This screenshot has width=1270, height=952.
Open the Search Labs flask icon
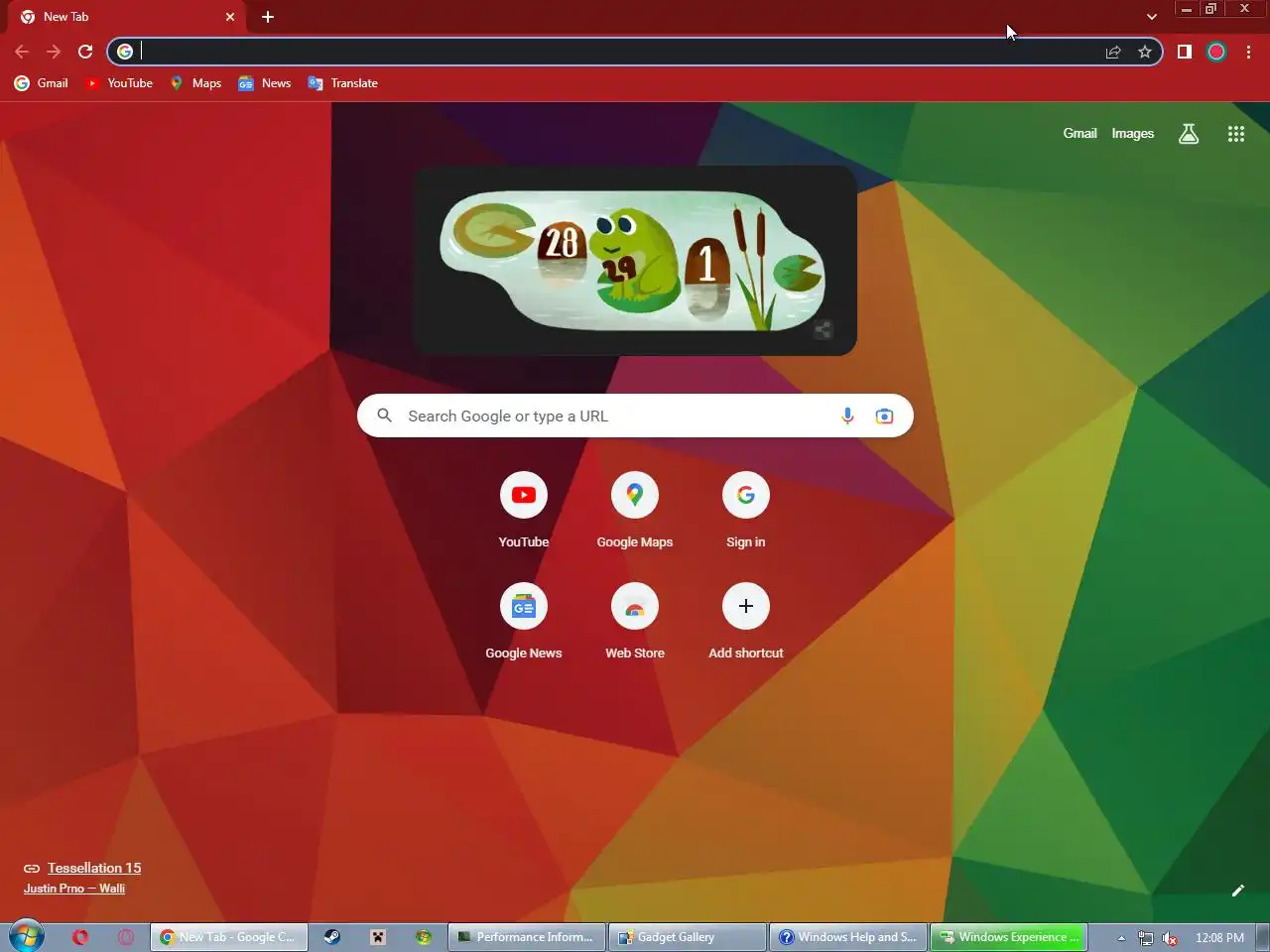1189,134
